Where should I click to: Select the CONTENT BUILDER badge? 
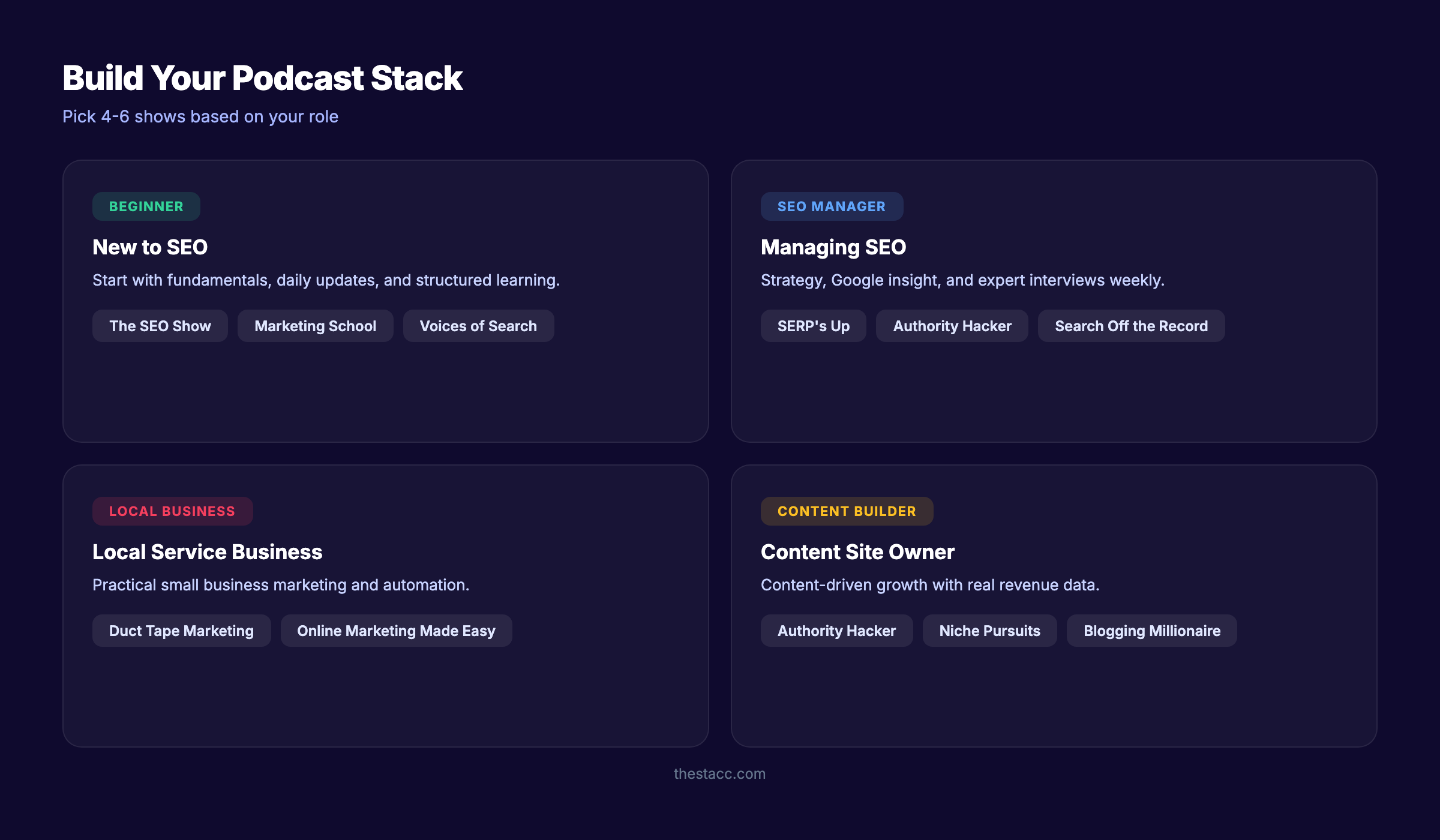[847, 511]
